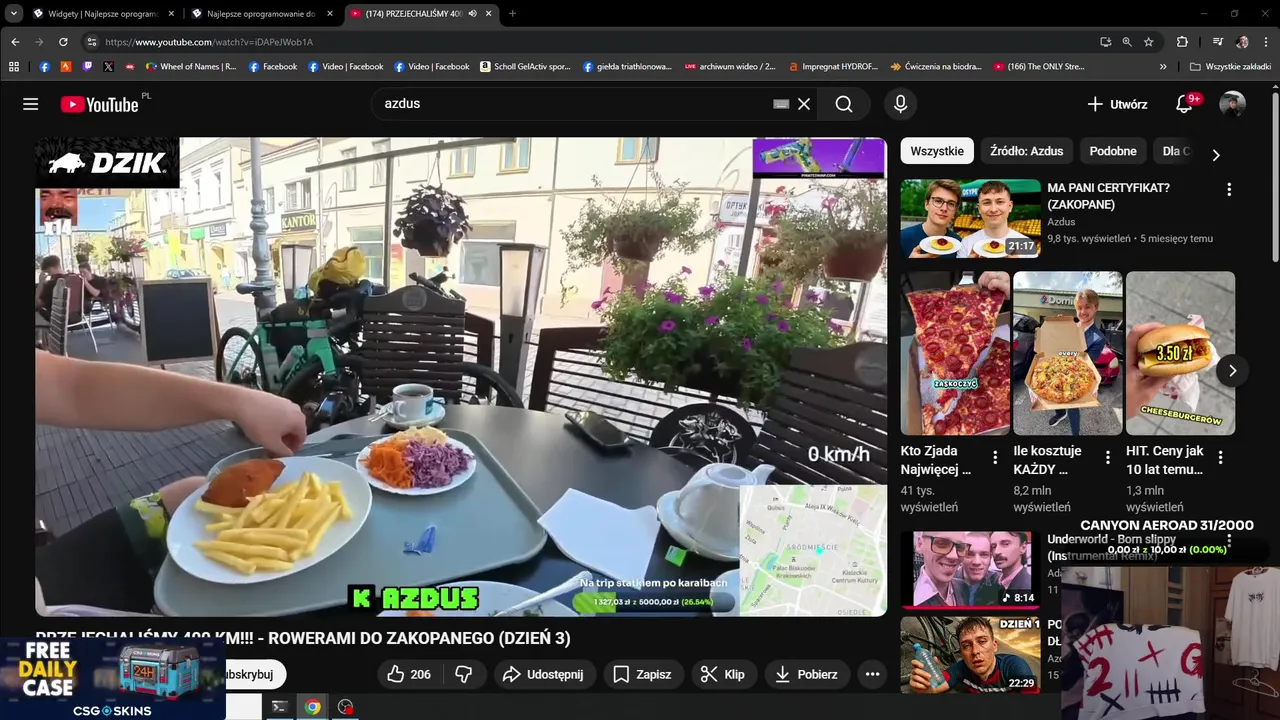Open Wszystkie zakładki bookmarks folder
Image resolution: width=1280 pixels, height=720 pixels.
click(x=1230, y=67)
